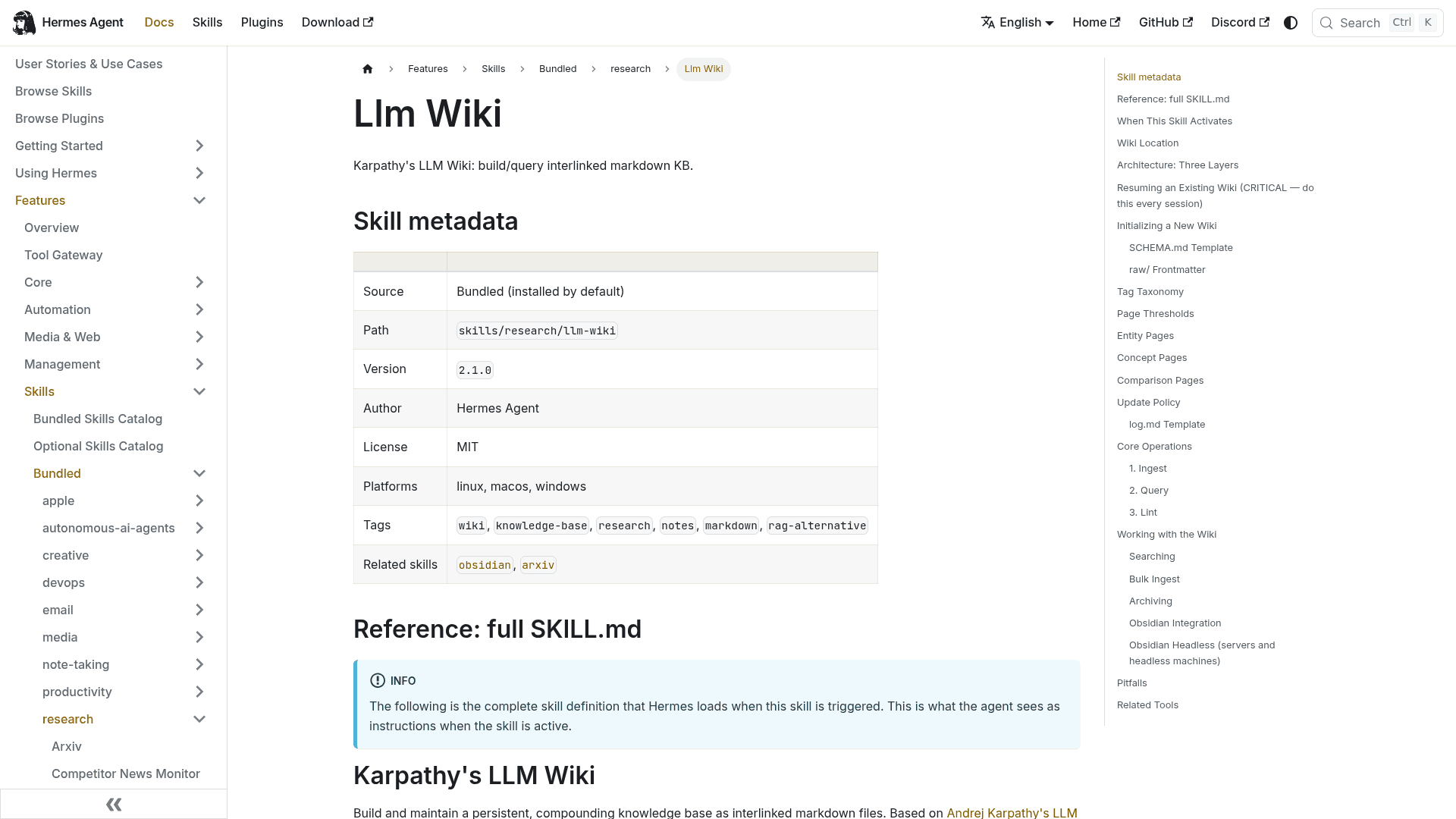Image resolution: width=1456 pixels, height=819 pixels.
Task: Open Browse Plugins sidebar item
Action: click(x=59, y=118)
